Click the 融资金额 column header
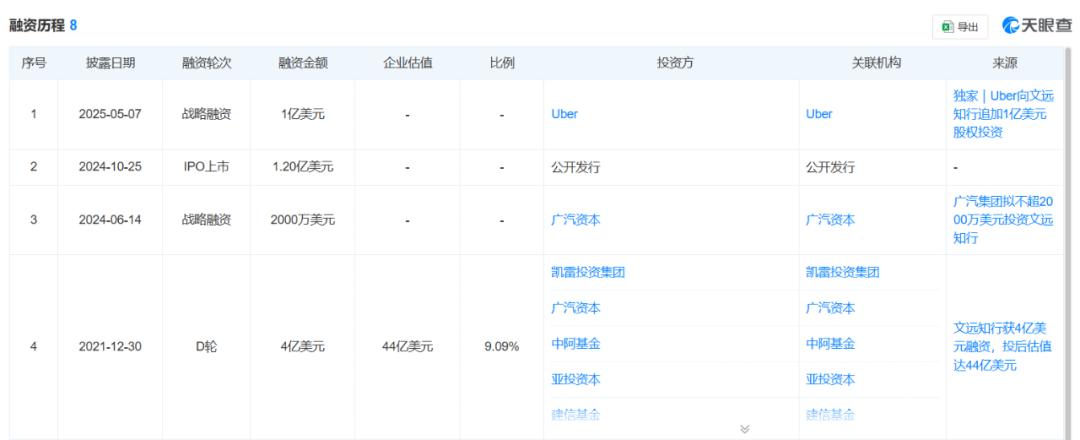This screenshot has height=440, width=1080. click(x=303, y=63)
